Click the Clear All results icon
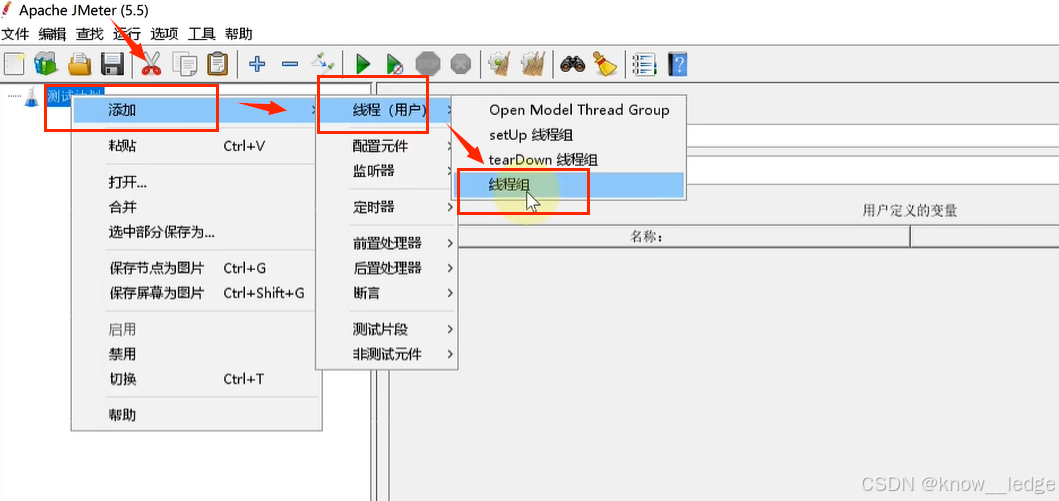1059x501 pixels. click(533, 64)
